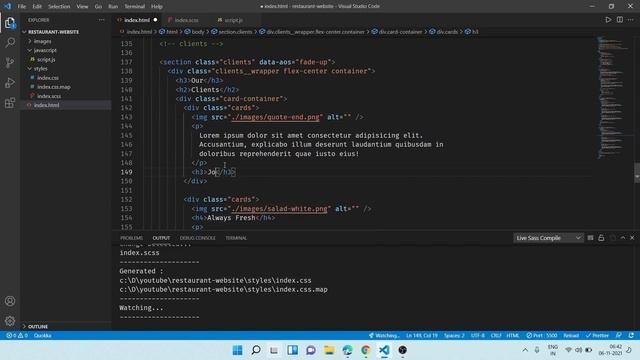The height and width of the screenshot is (360, 640).
Task: Open the Go menu
Action: pos(98,6)
